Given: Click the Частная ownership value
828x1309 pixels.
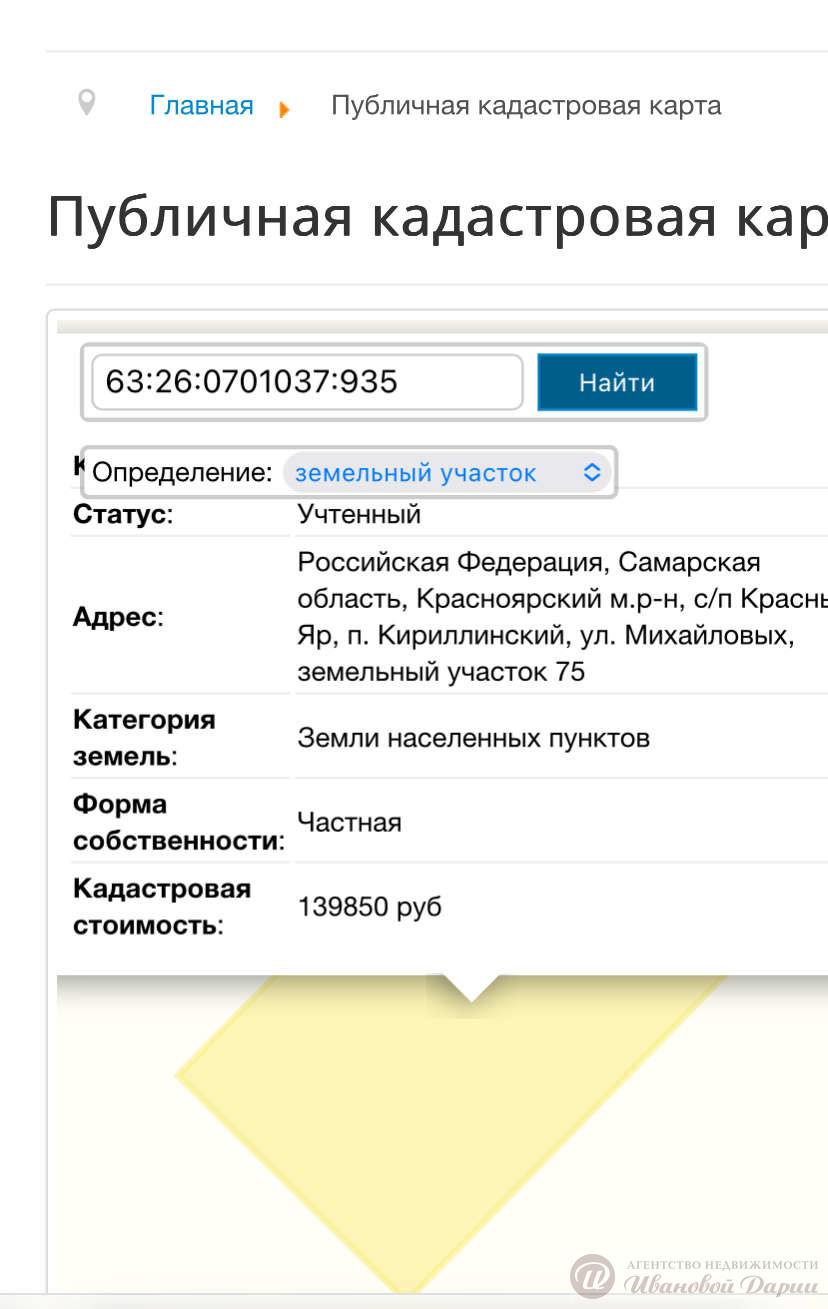Looking at the screenshot, I should coord(349,823).
